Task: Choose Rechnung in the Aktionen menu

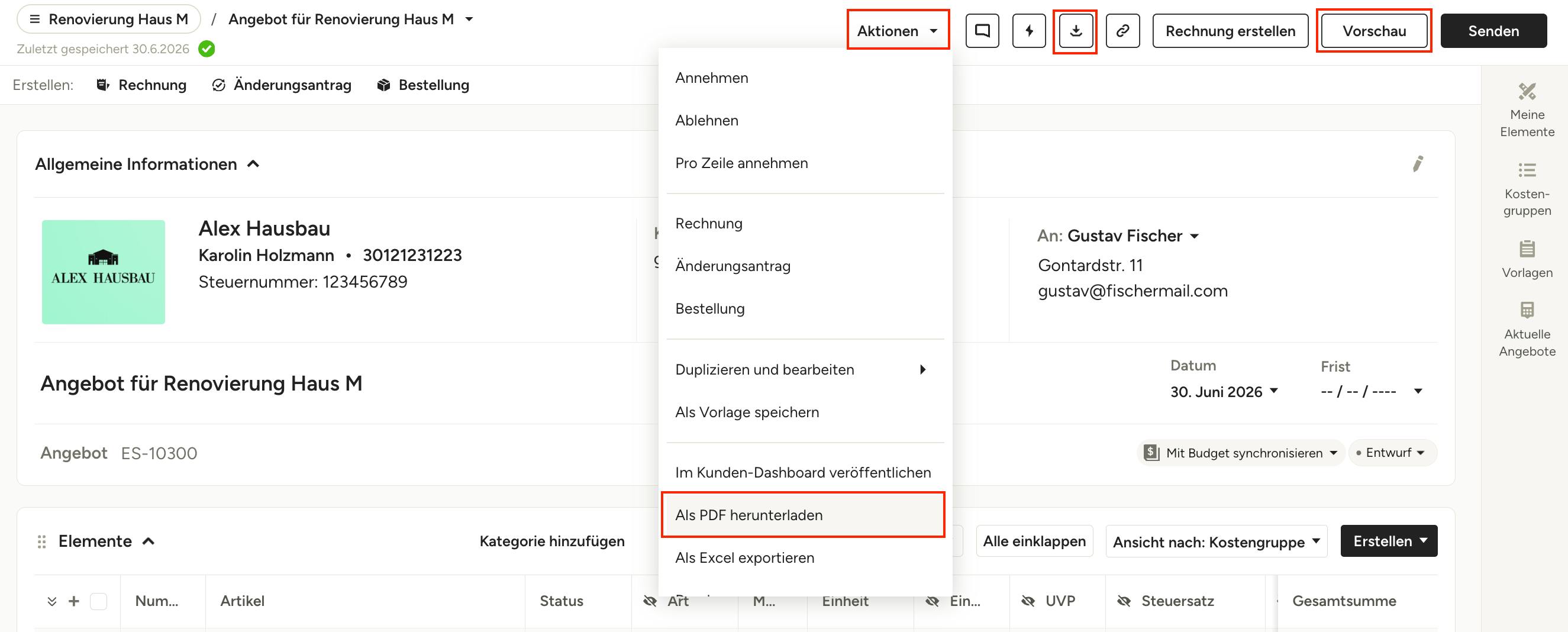Action: point(805,224)
